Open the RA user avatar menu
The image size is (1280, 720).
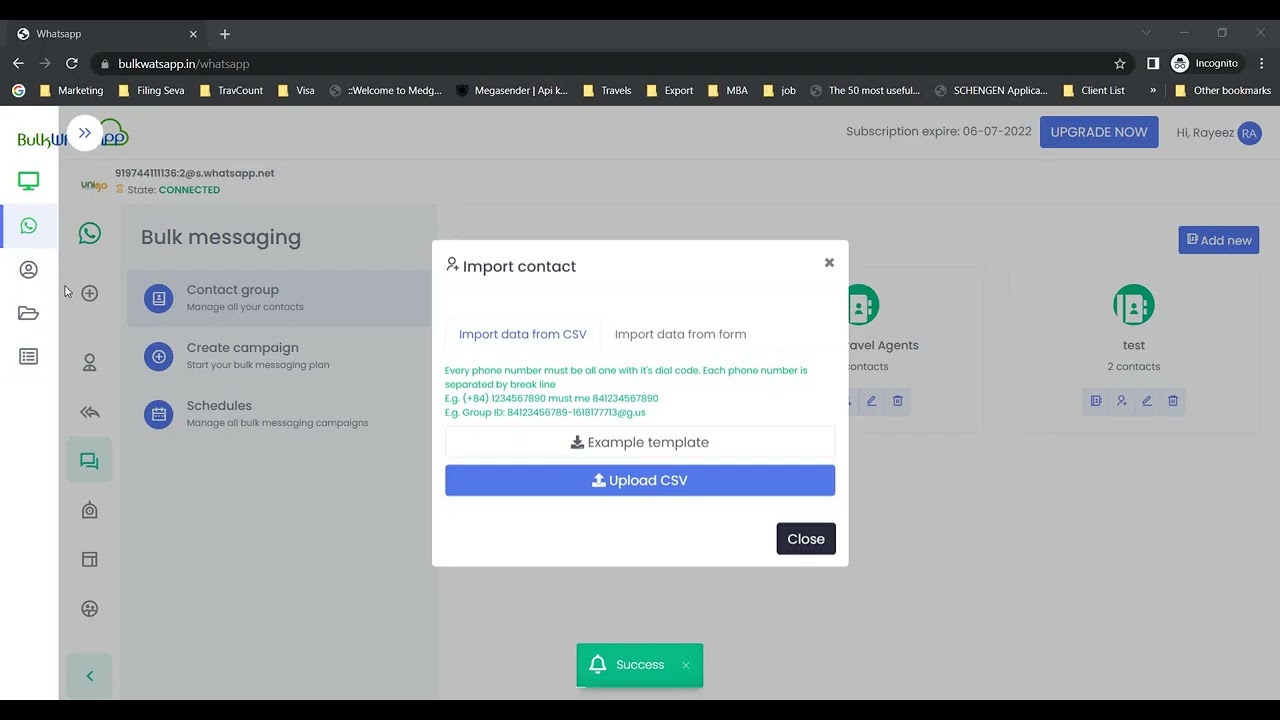[1249, 133]
